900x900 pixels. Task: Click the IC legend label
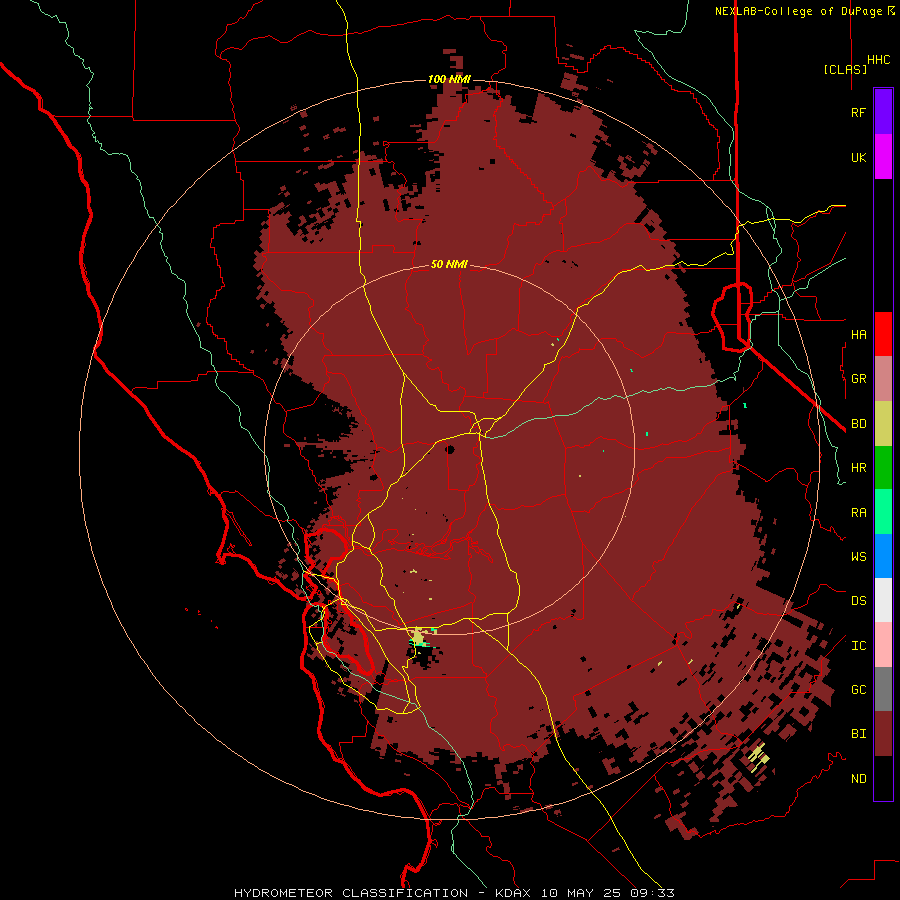pyautogui.click(x=858, y=646)
